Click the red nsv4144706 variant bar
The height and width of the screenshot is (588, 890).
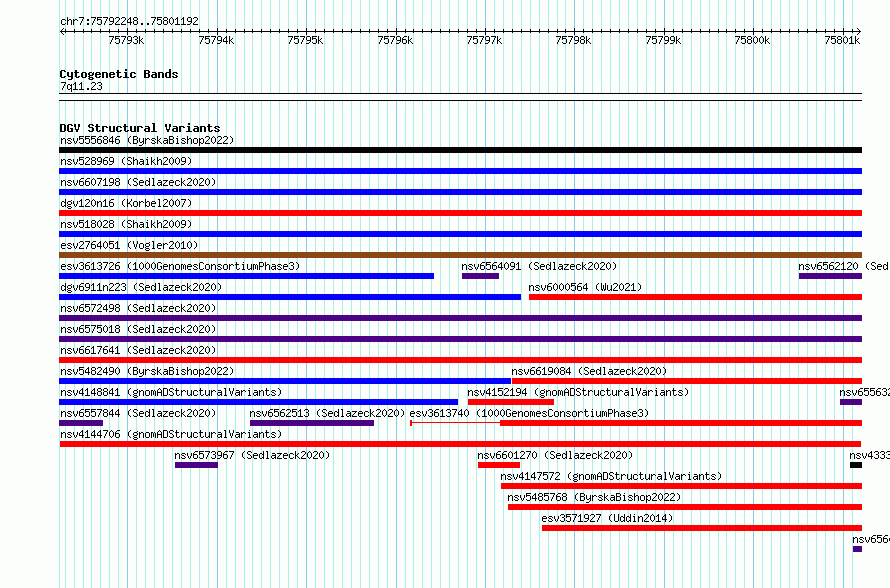(x=460, y=444)
